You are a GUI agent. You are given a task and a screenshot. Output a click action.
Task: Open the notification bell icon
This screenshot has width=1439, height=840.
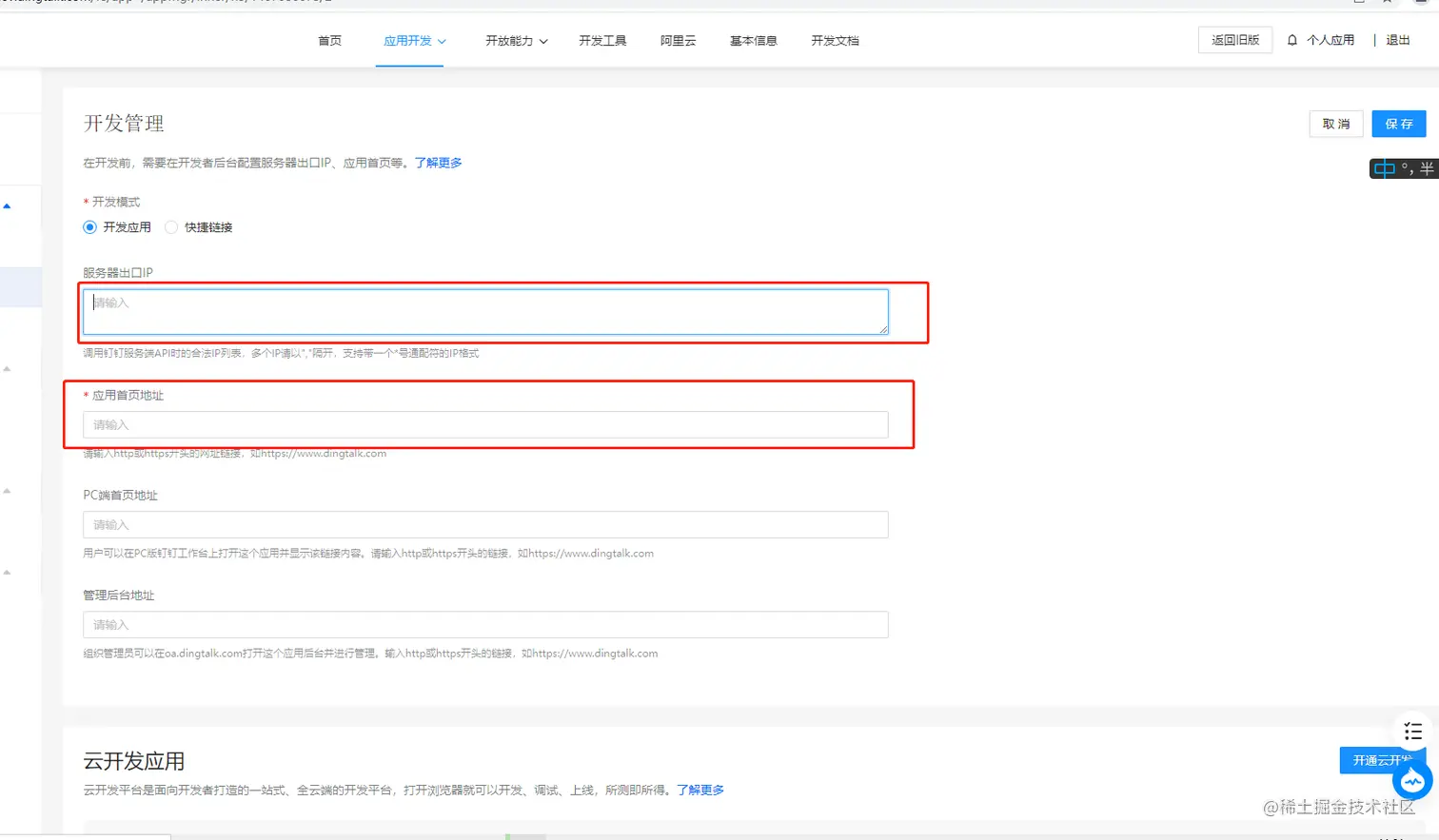1291,40
